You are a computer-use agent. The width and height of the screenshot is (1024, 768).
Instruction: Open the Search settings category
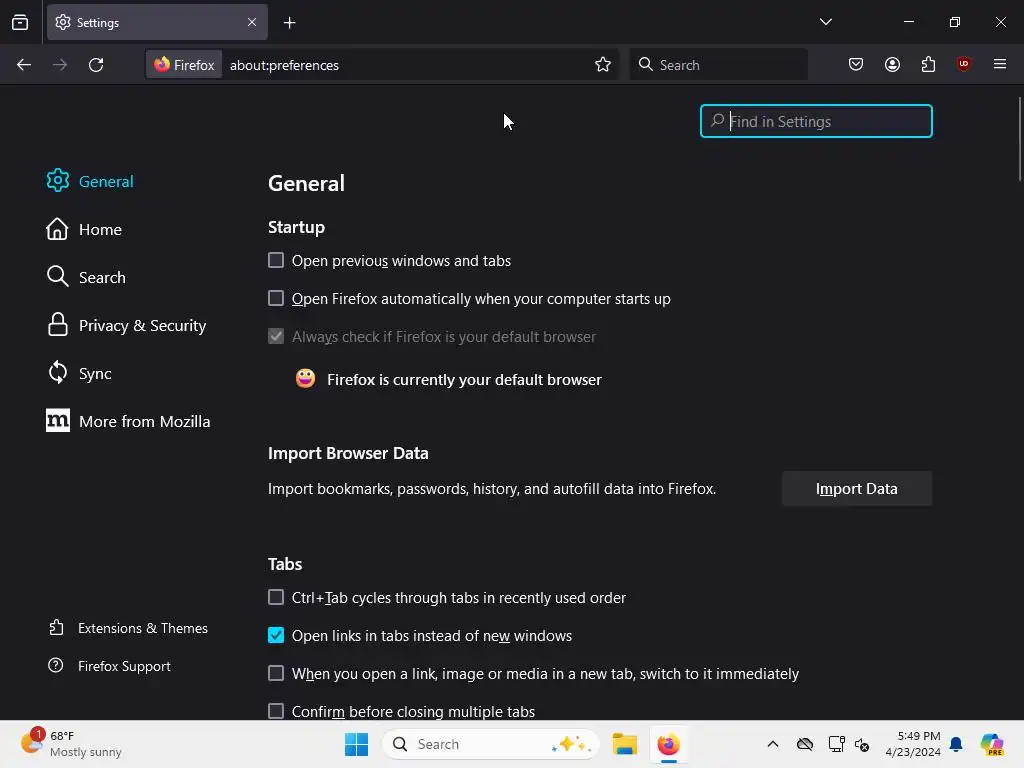coord(86,277)
